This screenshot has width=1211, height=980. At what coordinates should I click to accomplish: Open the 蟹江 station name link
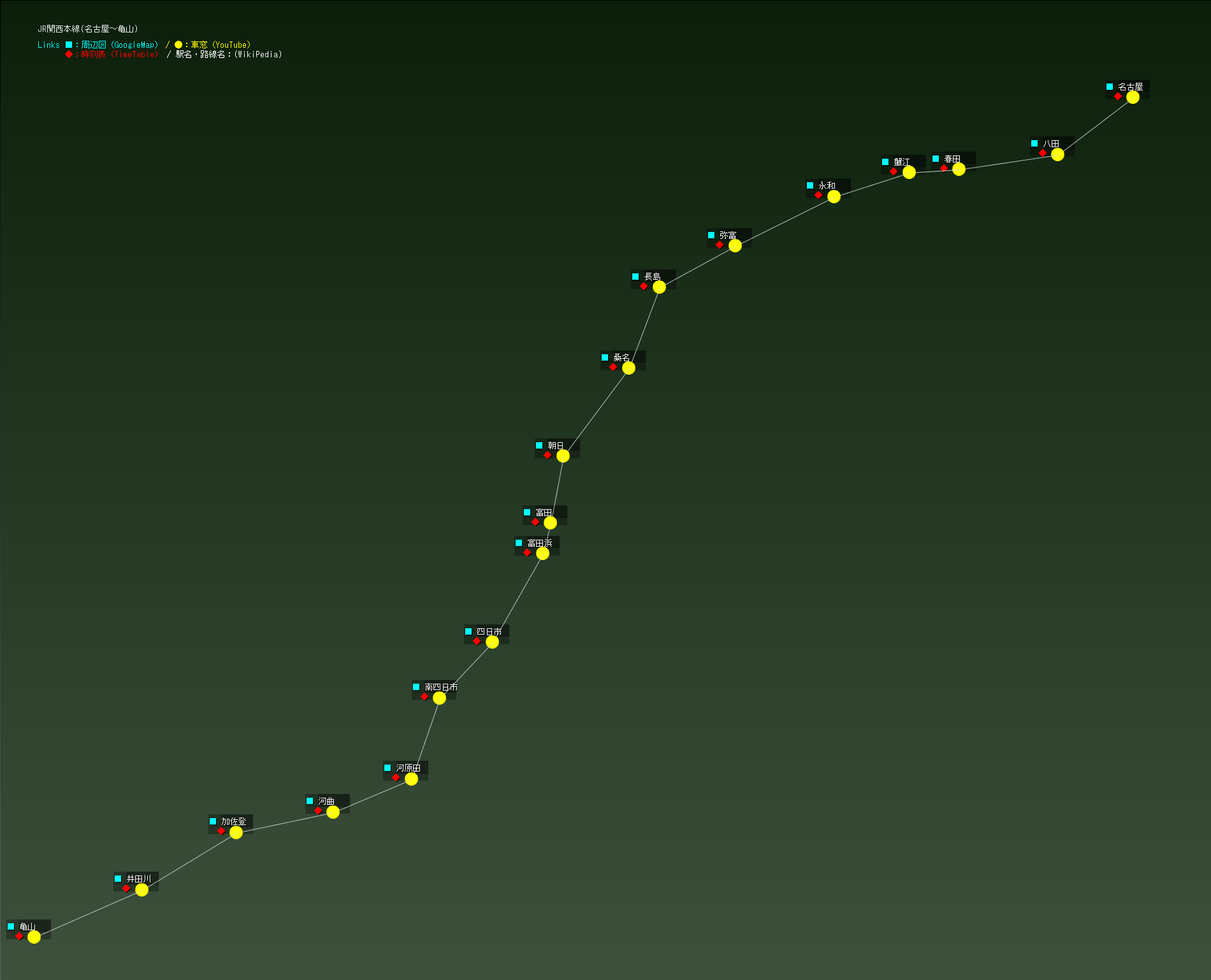click(902, 162)
